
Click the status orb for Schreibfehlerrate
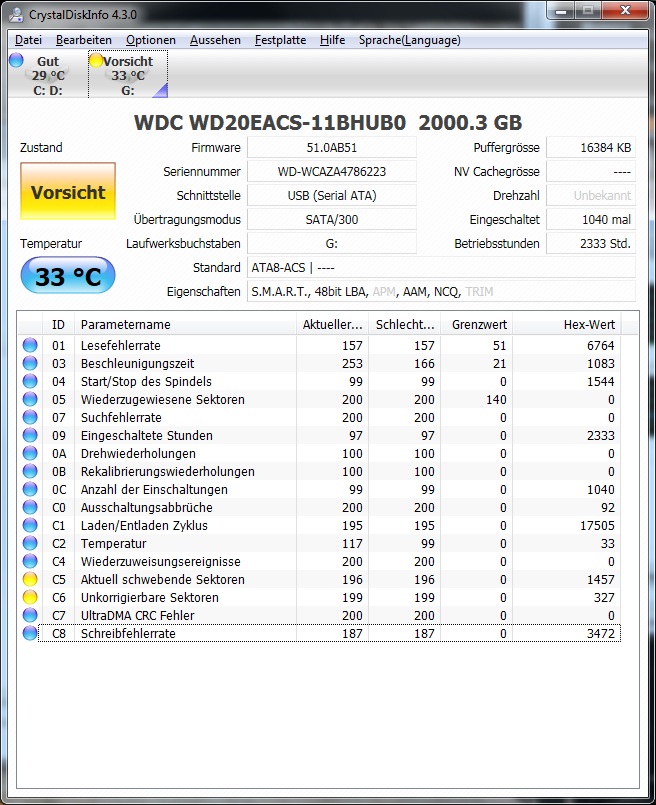(30, 633)
